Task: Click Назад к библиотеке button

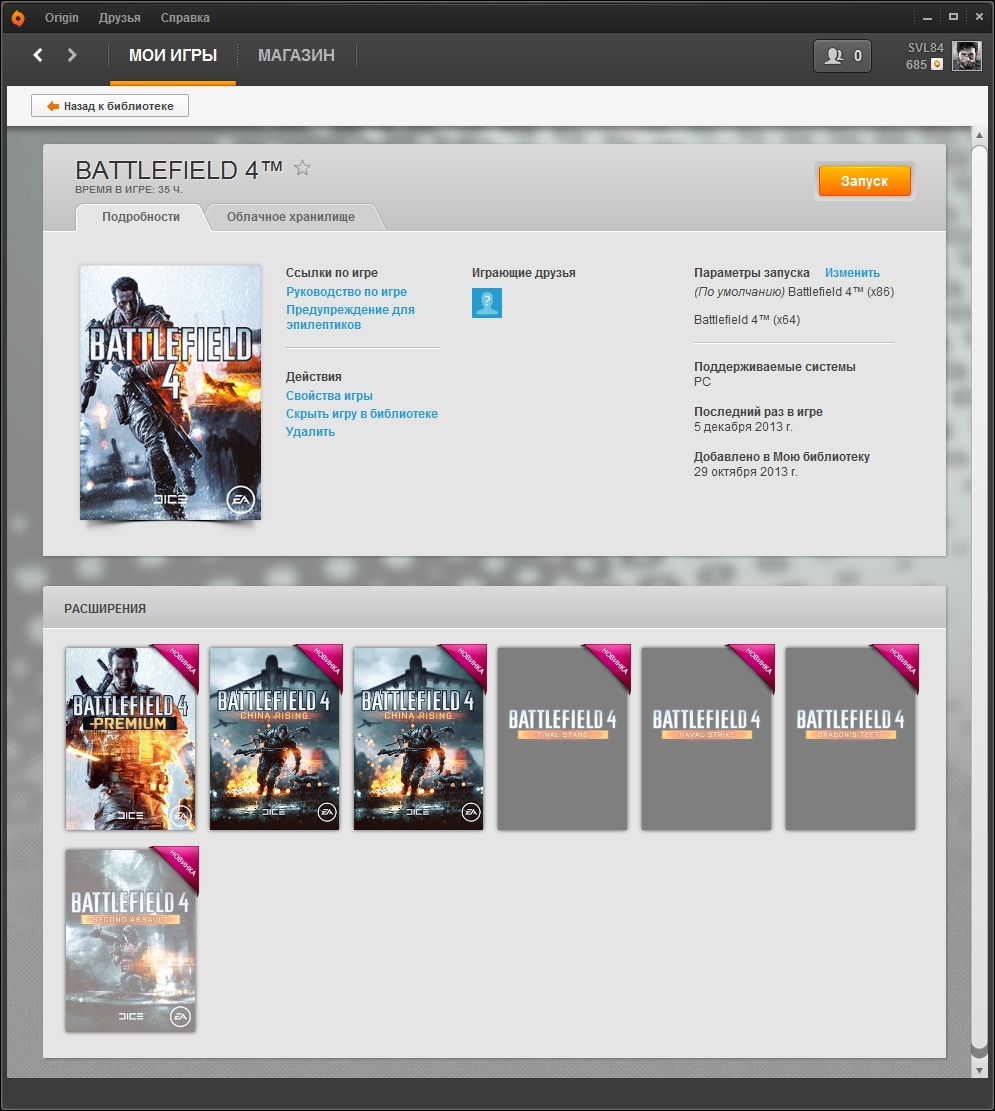Action: click(110, 106)
